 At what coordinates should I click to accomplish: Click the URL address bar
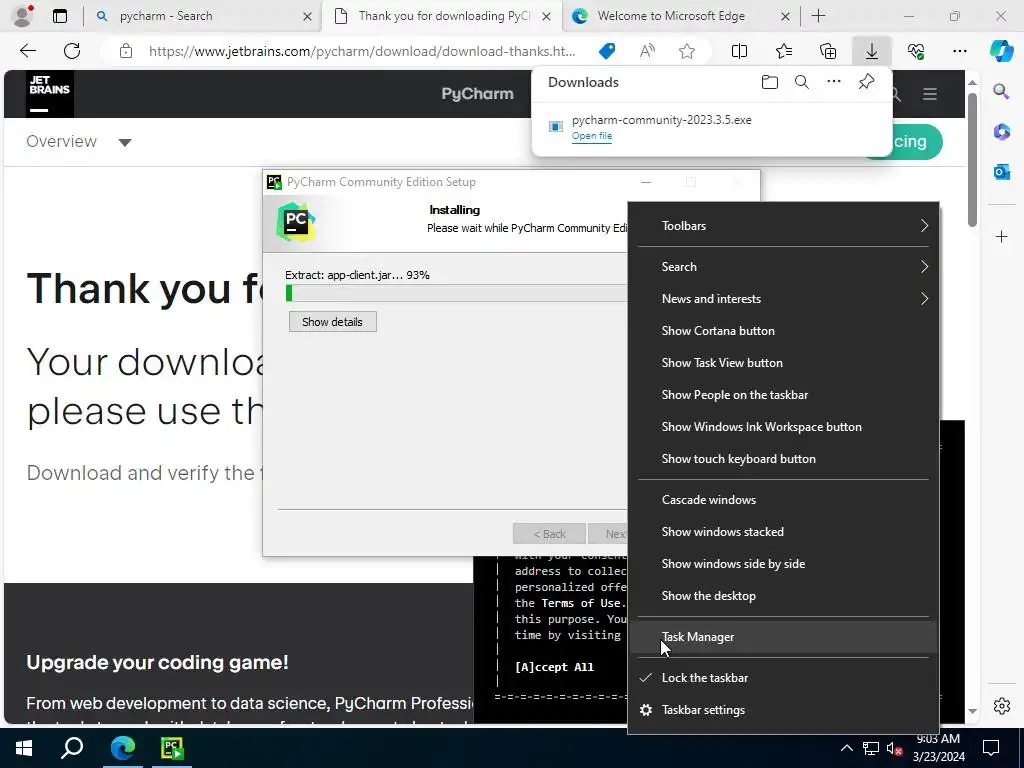362,51
